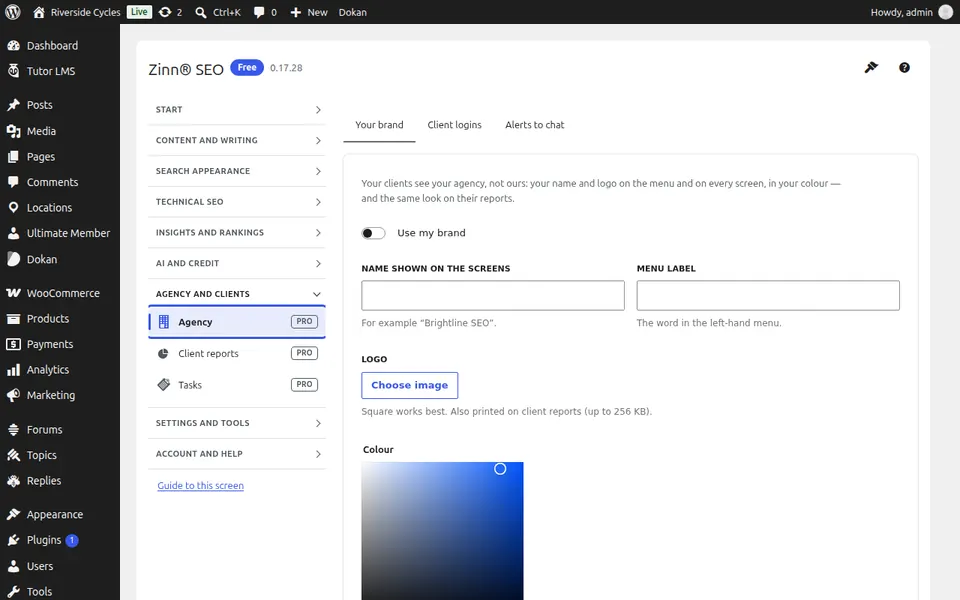Click the WordPress logo in admin bar
This screenshot has height=600, width=960.
pos(13,12)
